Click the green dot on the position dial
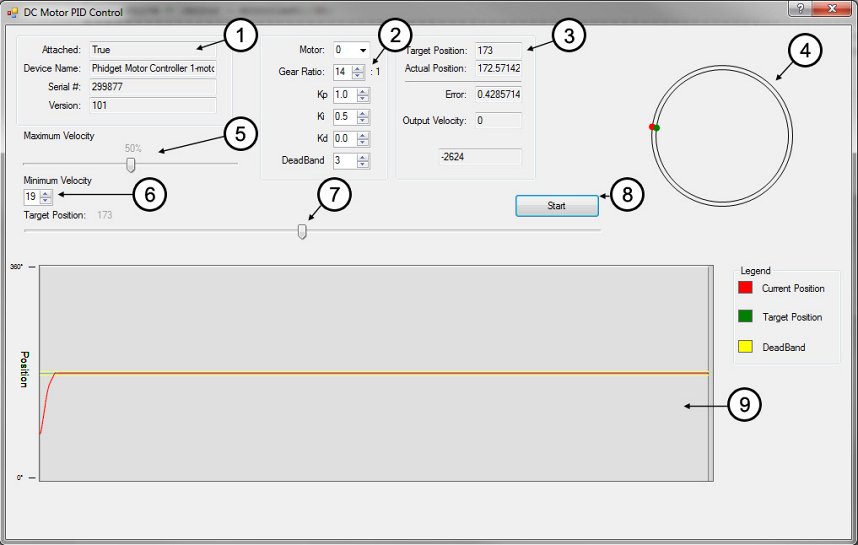 657,128
